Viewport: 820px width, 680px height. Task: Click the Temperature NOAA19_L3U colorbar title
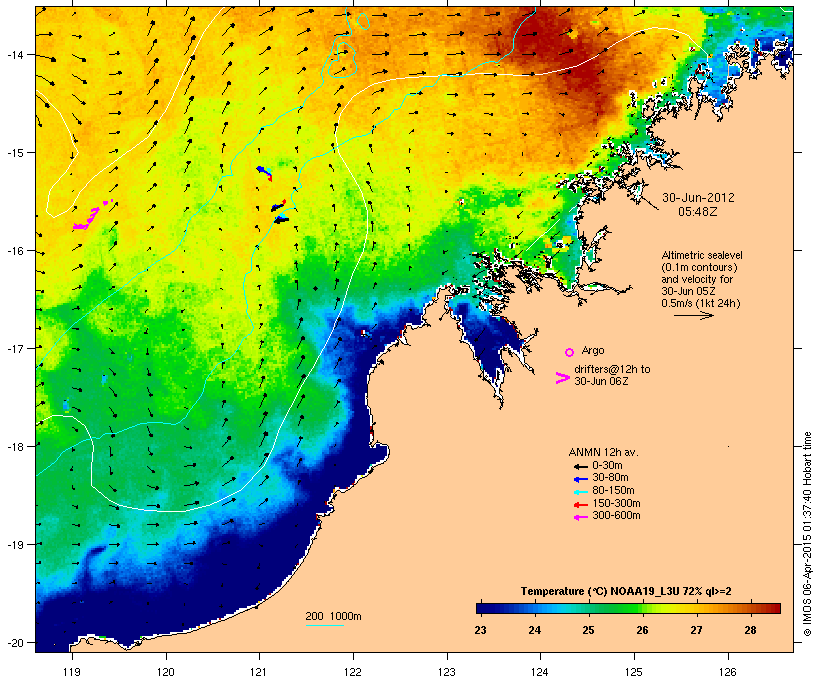point(626,591)
